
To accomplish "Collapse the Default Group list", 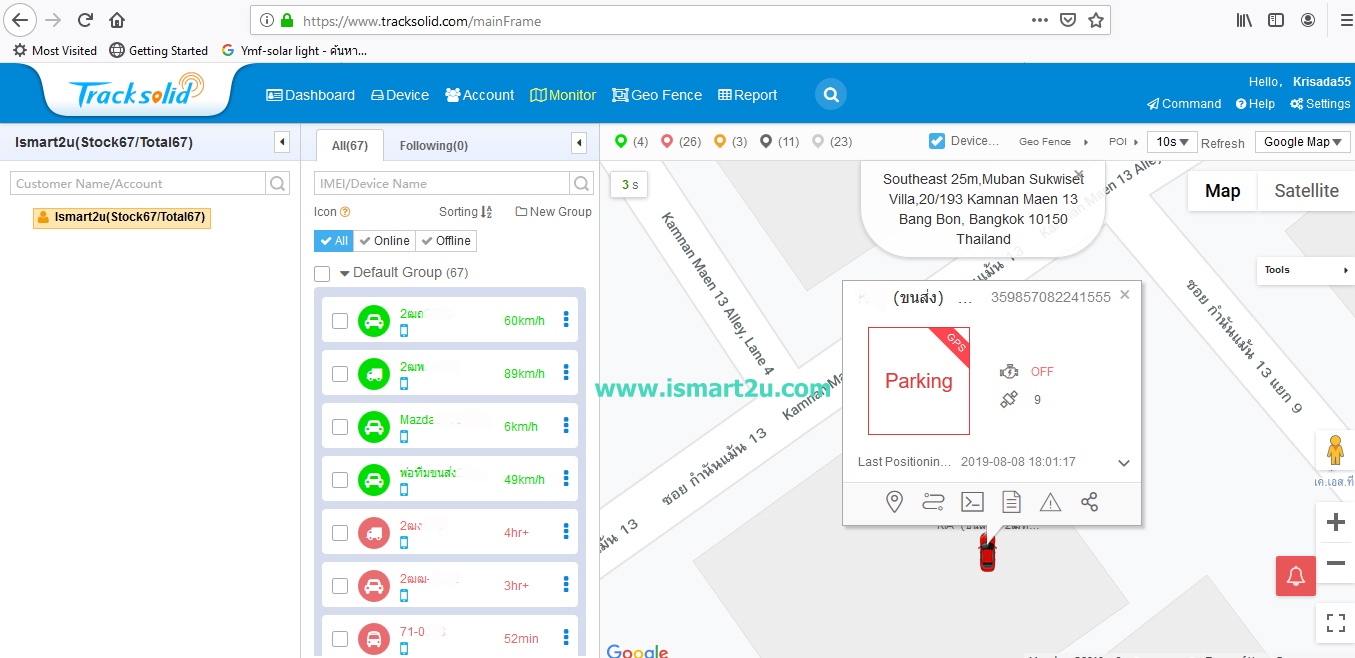I will point(345,273).
